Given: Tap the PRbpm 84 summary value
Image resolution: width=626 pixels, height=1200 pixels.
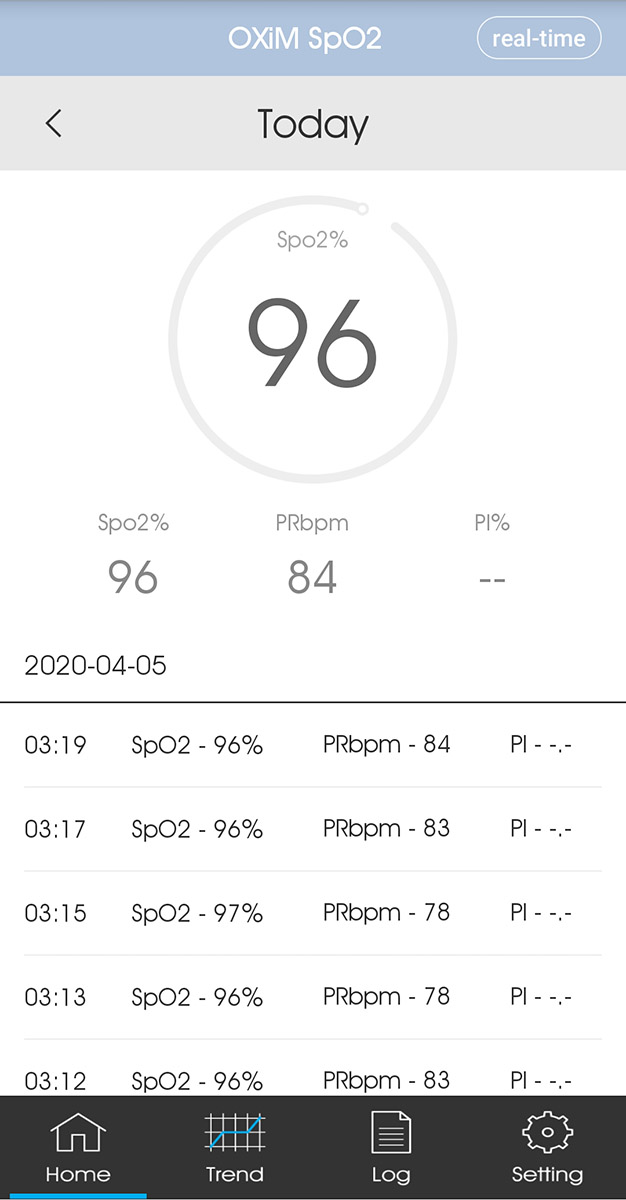Looking at the screenshot, I should point(312,578).
